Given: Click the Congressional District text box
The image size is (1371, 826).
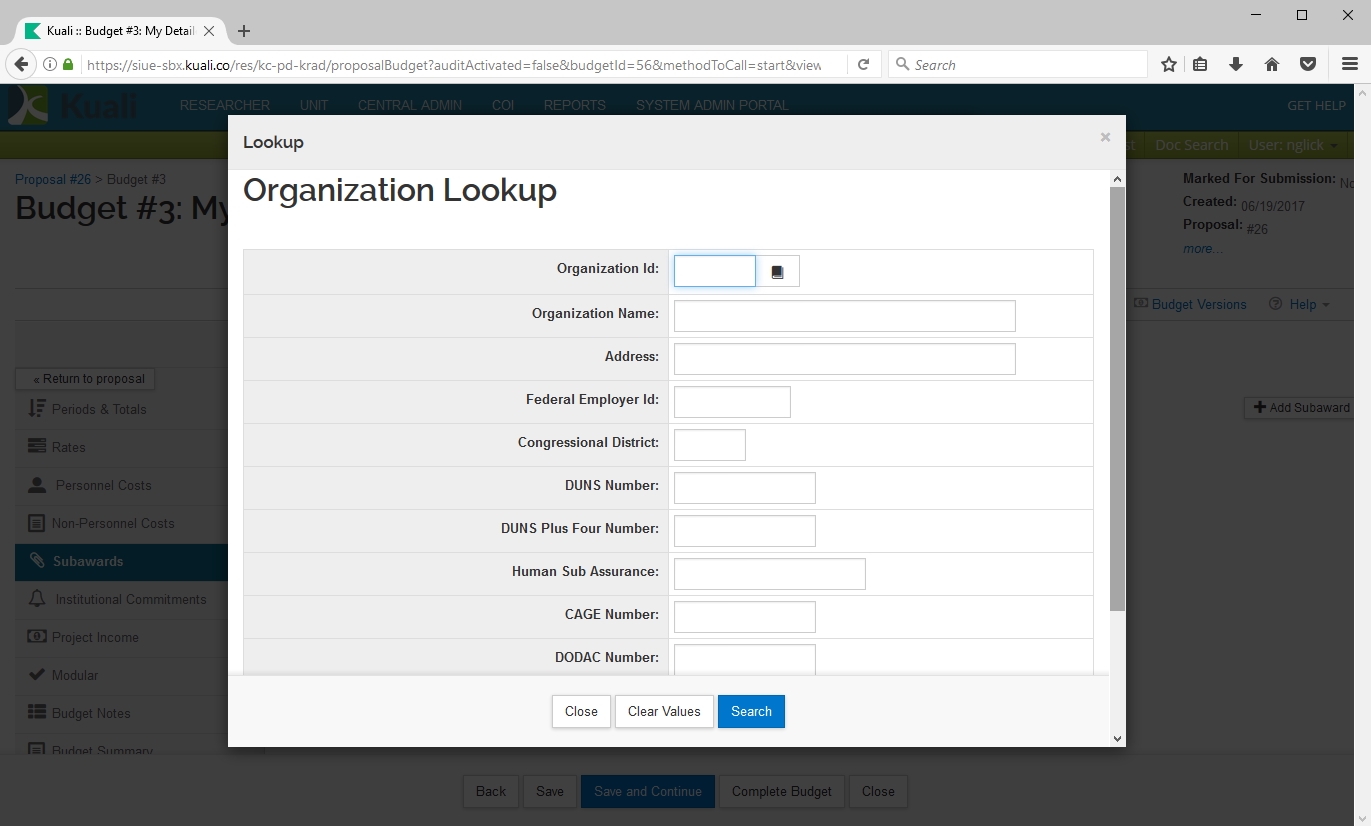Looking at the screenshot, I should [709, 445].
